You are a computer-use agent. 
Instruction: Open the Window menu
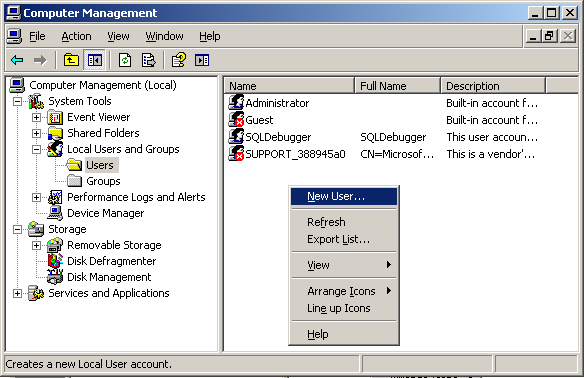164,36
